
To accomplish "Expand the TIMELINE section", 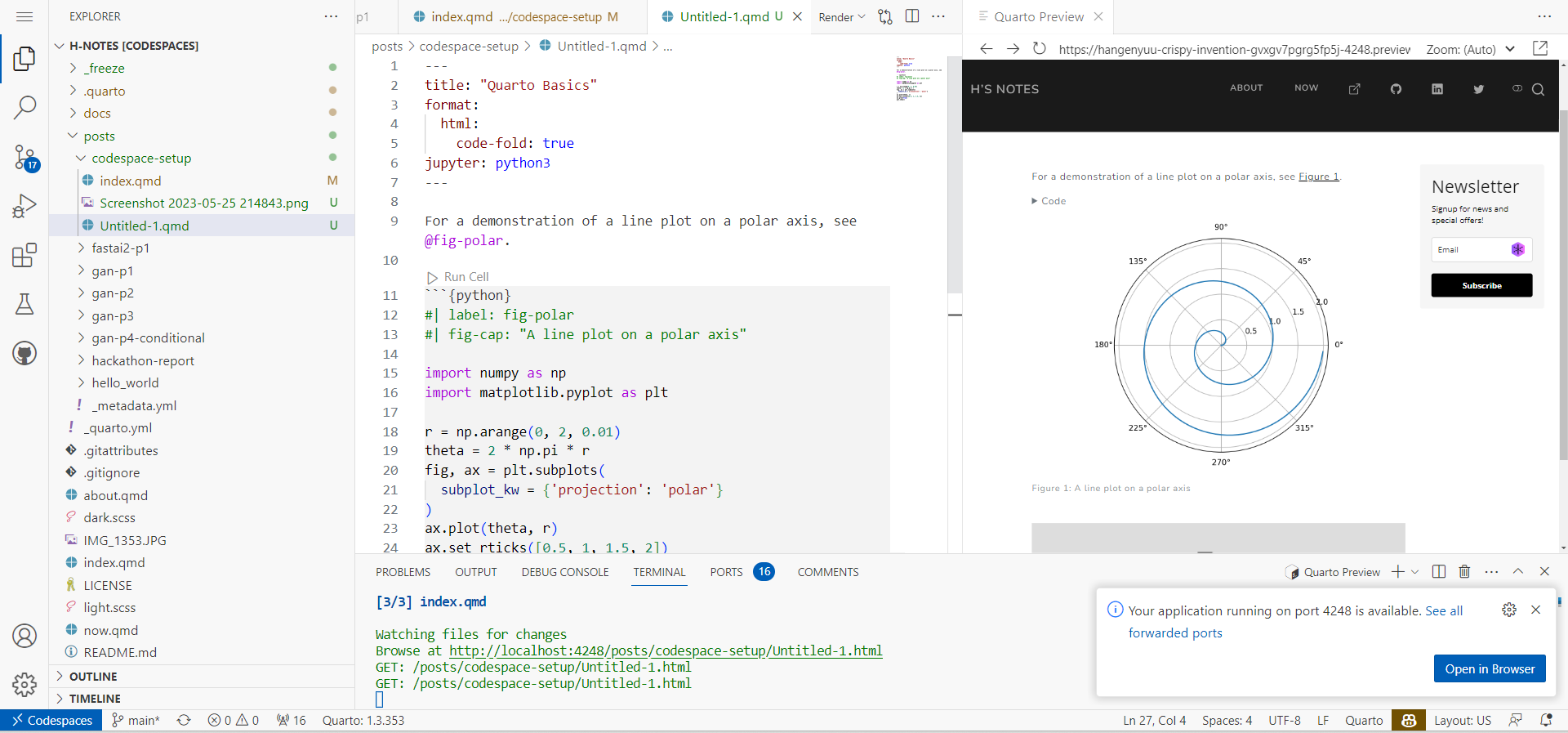I will pyautogui.click(x=95, y=699).
